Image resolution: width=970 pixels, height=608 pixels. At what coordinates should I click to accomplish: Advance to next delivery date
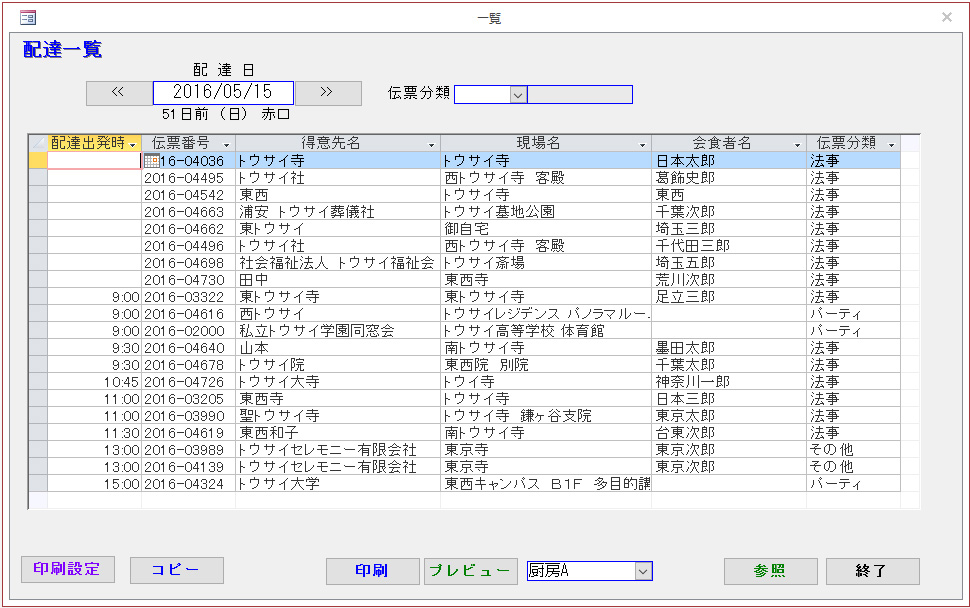(x=327, y=93)
